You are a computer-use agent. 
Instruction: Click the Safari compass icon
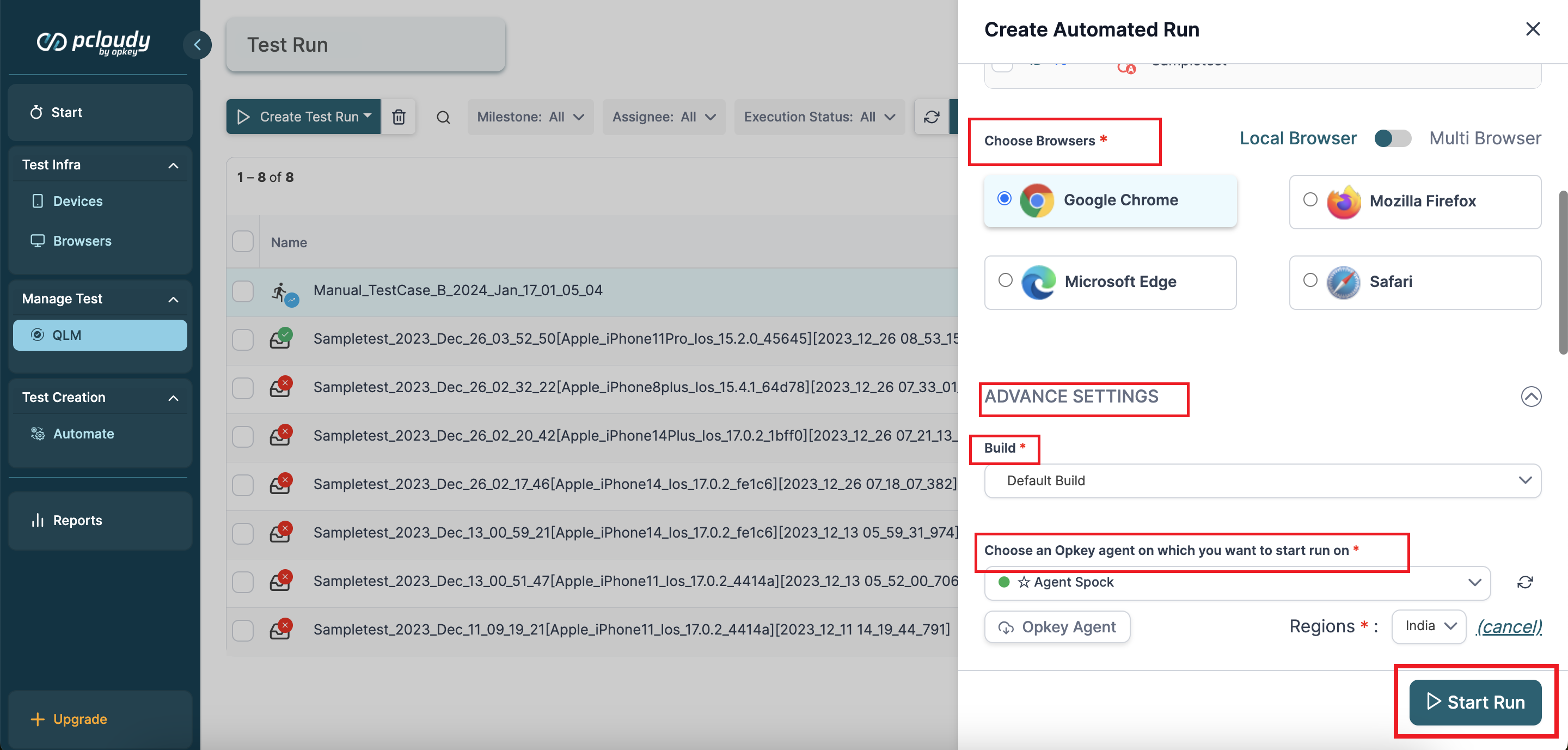point(1343,282)
